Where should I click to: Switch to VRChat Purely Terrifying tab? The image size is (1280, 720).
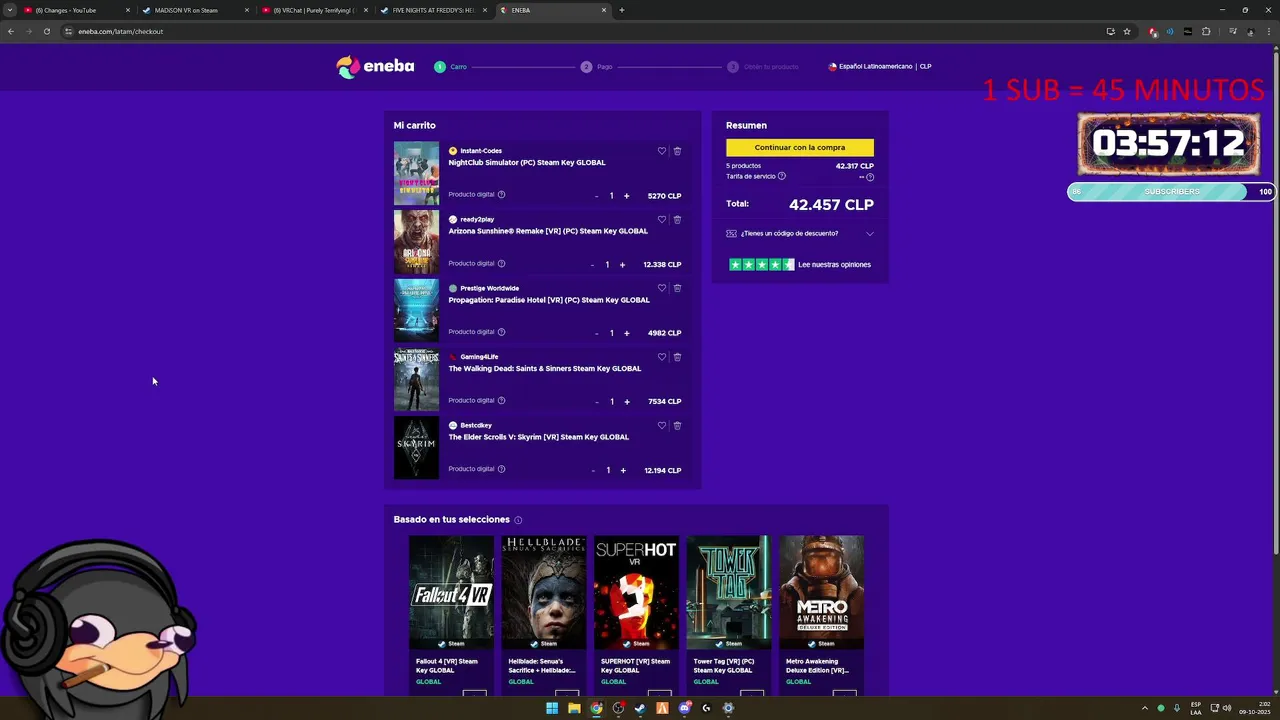tap(314, 10)
